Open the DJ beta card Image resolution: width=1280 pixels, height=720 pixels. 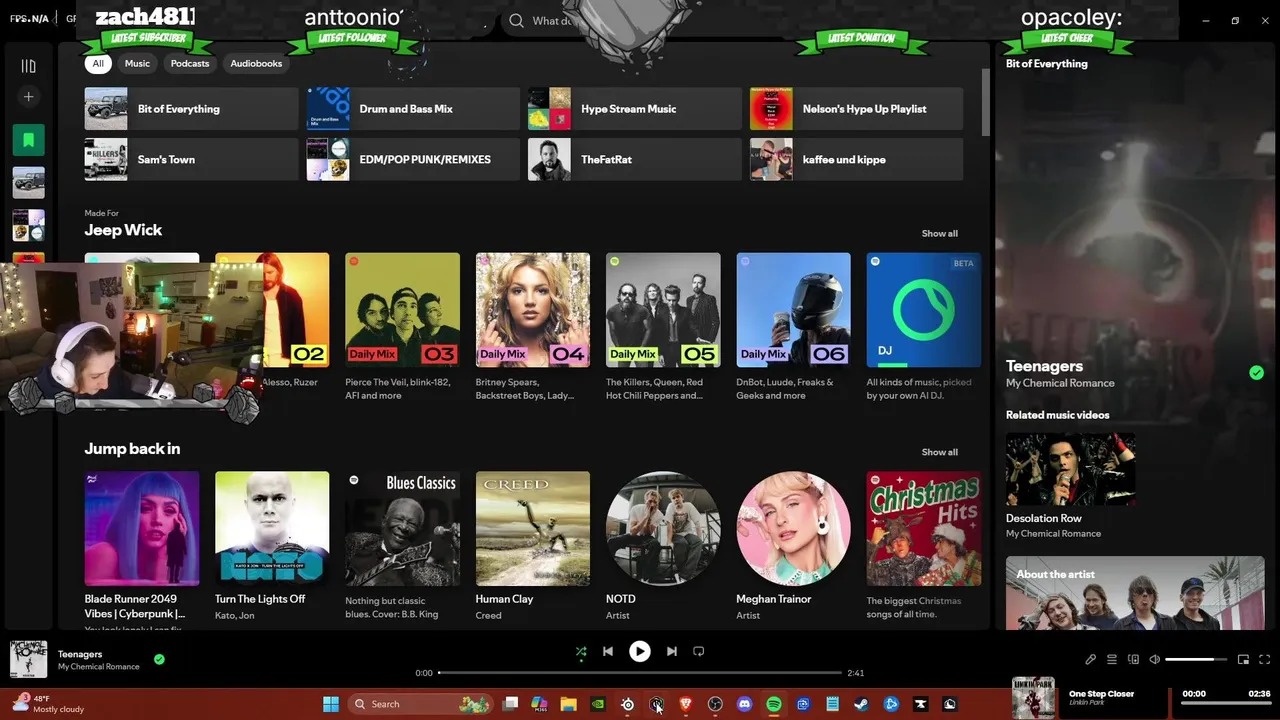[924, 310]
